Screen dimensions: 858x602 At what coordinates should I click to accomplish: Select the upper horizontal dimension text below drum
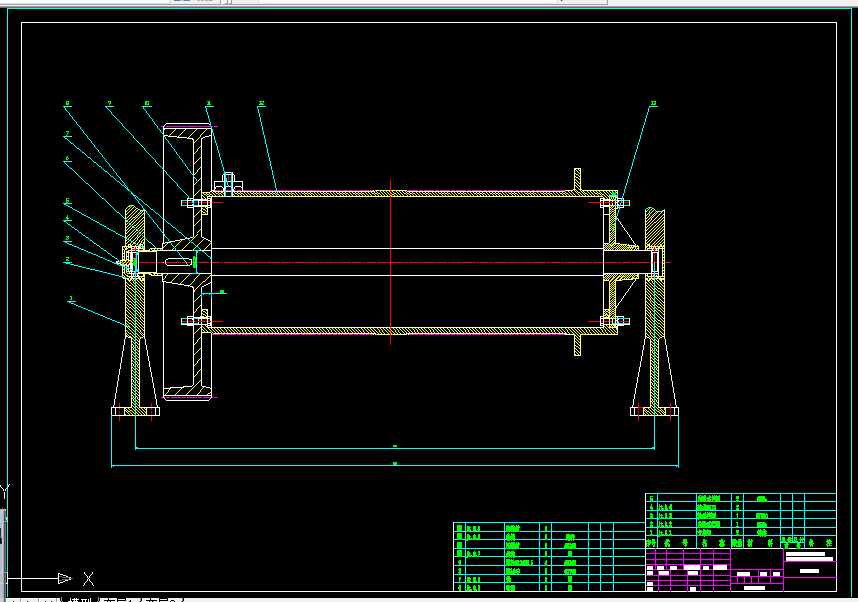point(395,445)
